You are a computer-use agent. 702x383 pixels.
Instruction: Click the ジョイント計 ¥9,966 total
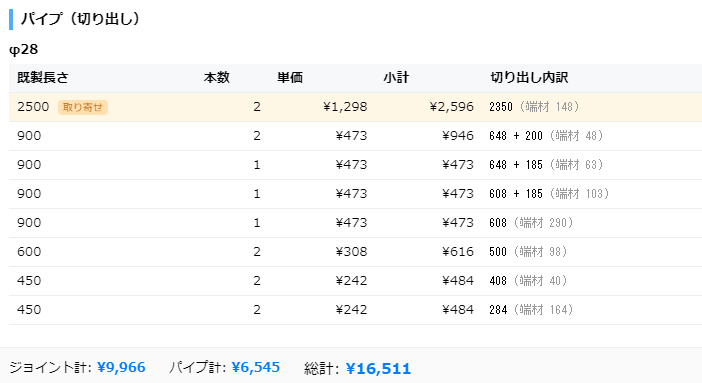[77, 367]
